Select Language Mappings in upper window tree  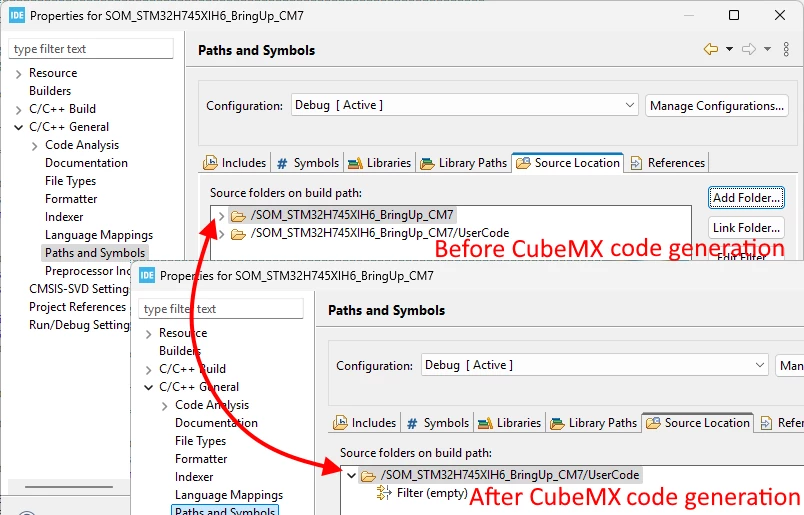pos(99,235)
